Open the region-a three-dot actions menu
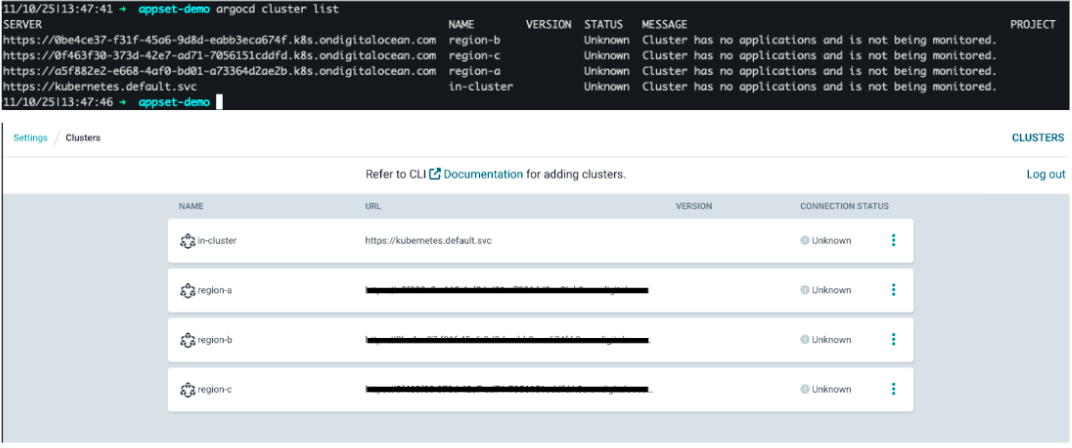Viewport: 1072px width, 448px height. (893, 290)
